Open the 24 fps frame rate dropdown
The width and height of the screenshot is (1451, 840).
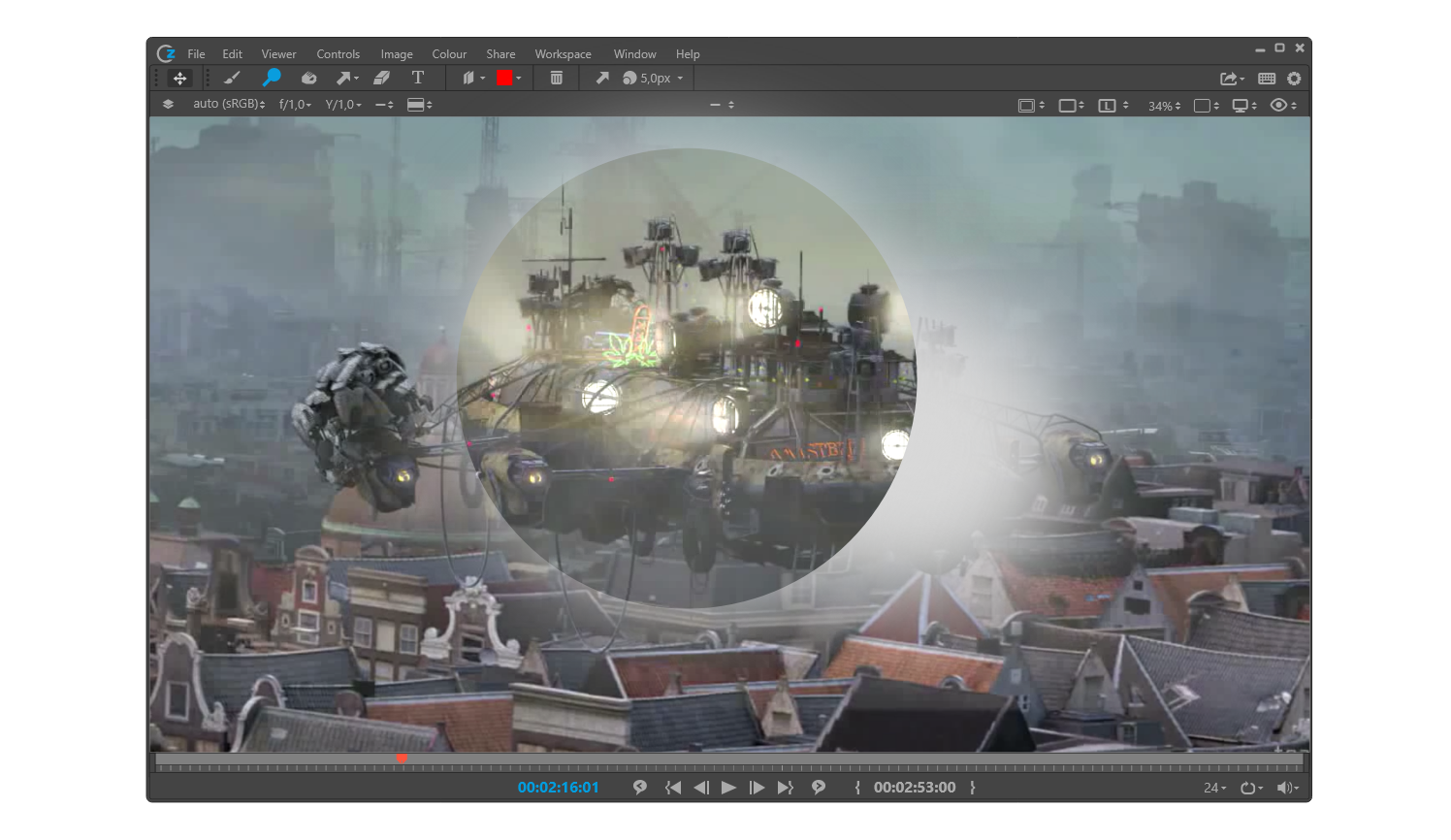pos(1214,788)
